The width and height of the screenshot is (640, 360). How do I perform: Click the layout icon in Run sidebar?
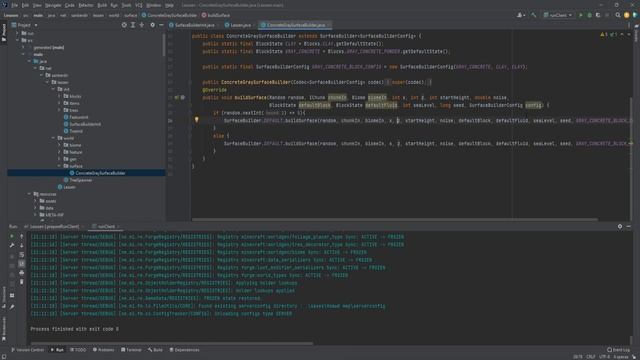click(x=12, y=295)
